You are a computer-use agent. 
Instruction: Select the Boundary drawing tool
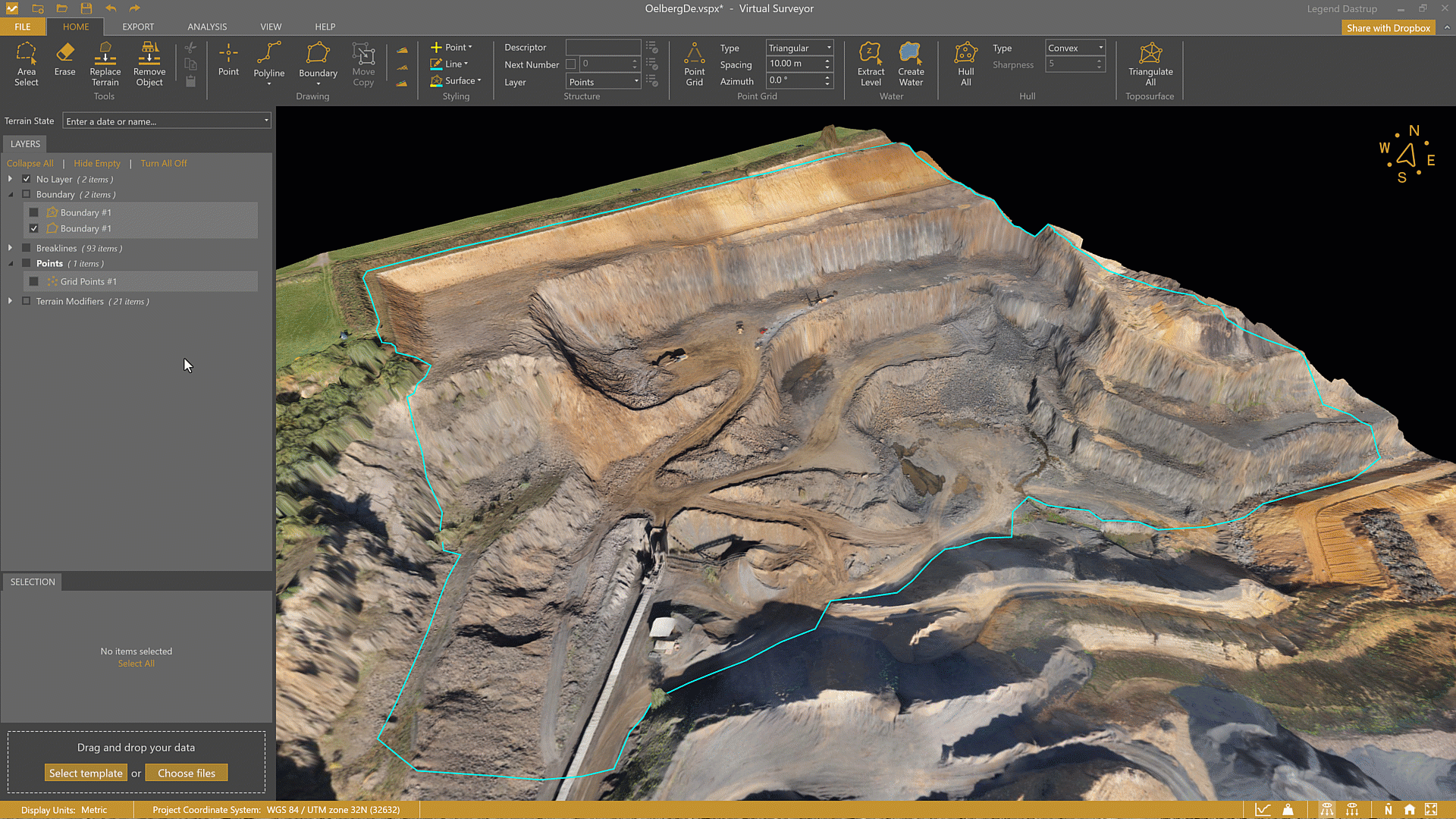[318, 61]
